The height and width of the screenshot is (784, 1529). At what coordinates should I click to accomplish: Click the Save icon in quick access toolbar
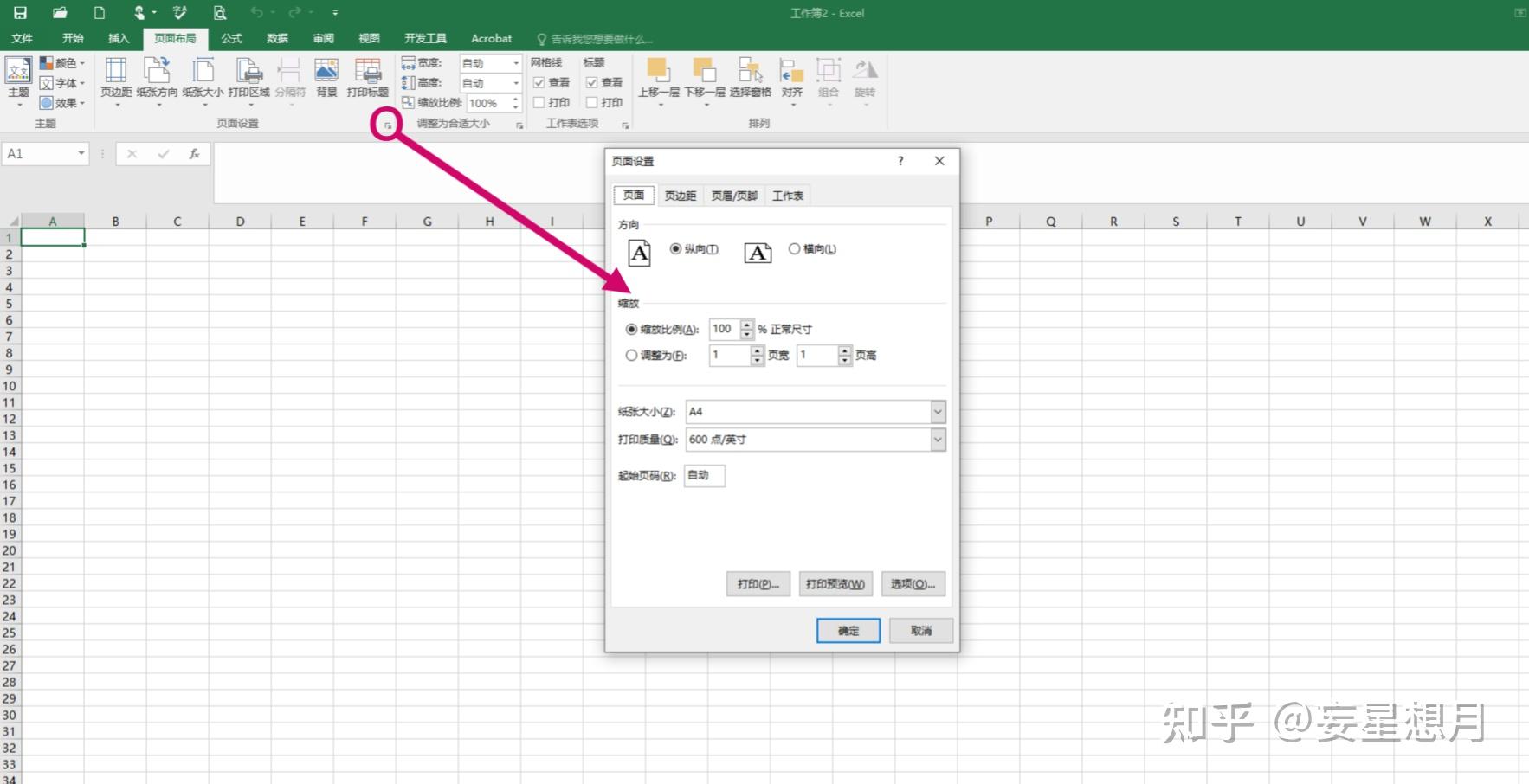(x=20, y=13)
